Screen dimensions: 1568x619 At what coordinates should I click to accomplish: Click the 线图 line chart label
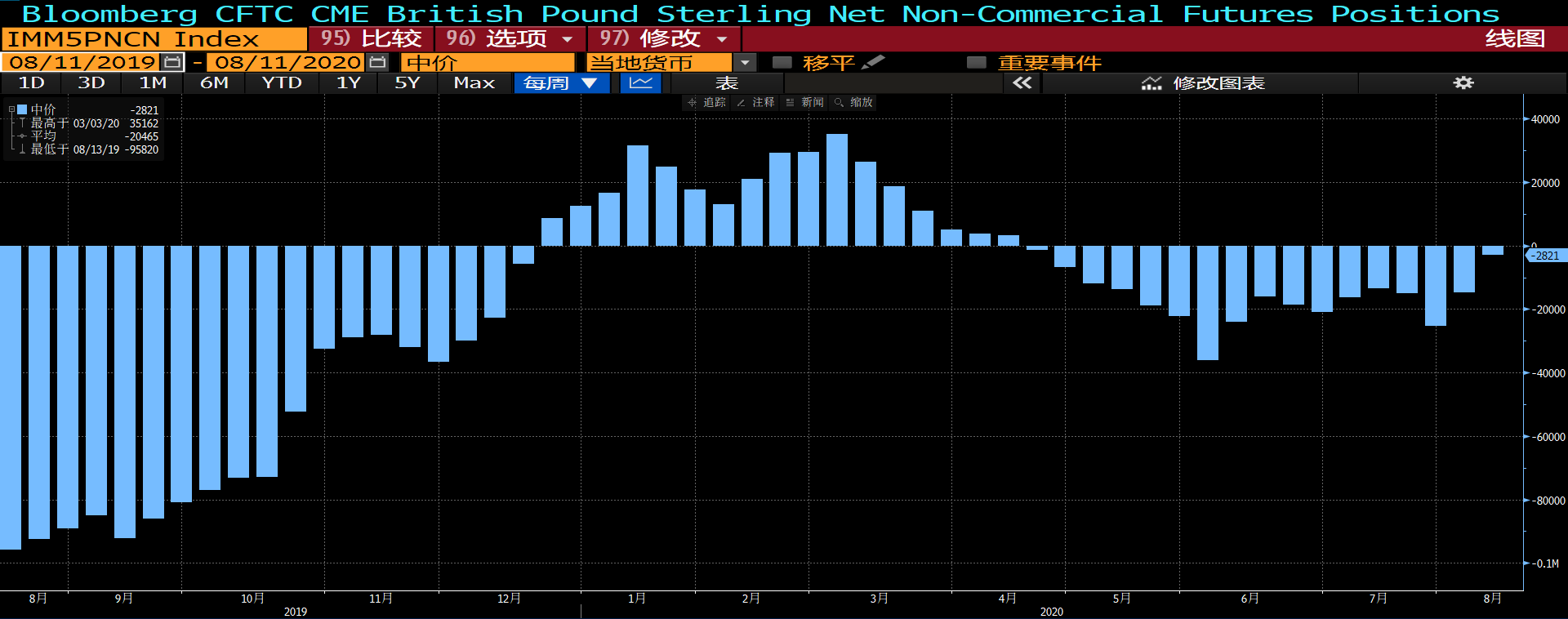pyautogui.click(x=1515, y=38)
